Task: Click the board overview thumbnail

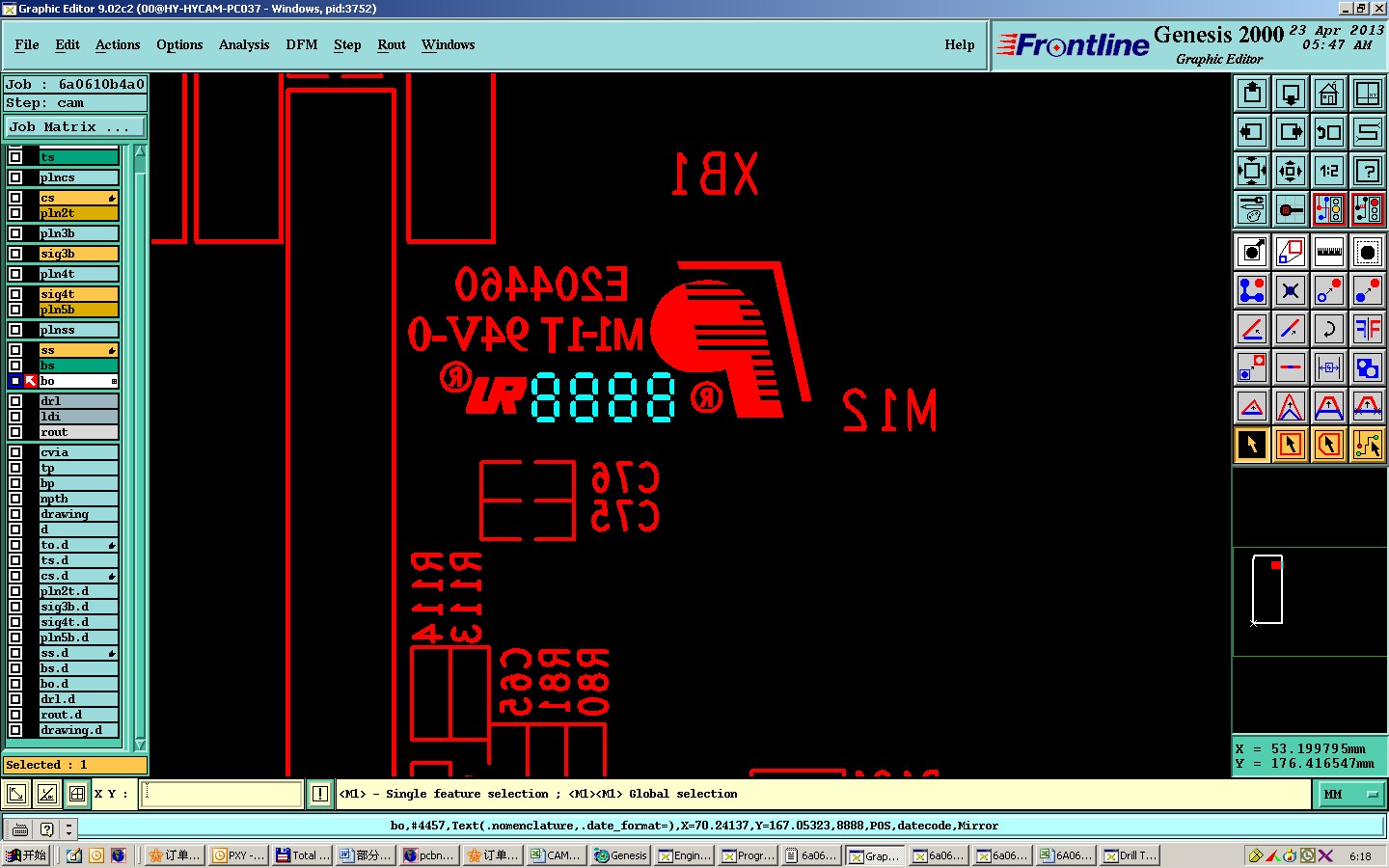Action: tap(1267, 589)
